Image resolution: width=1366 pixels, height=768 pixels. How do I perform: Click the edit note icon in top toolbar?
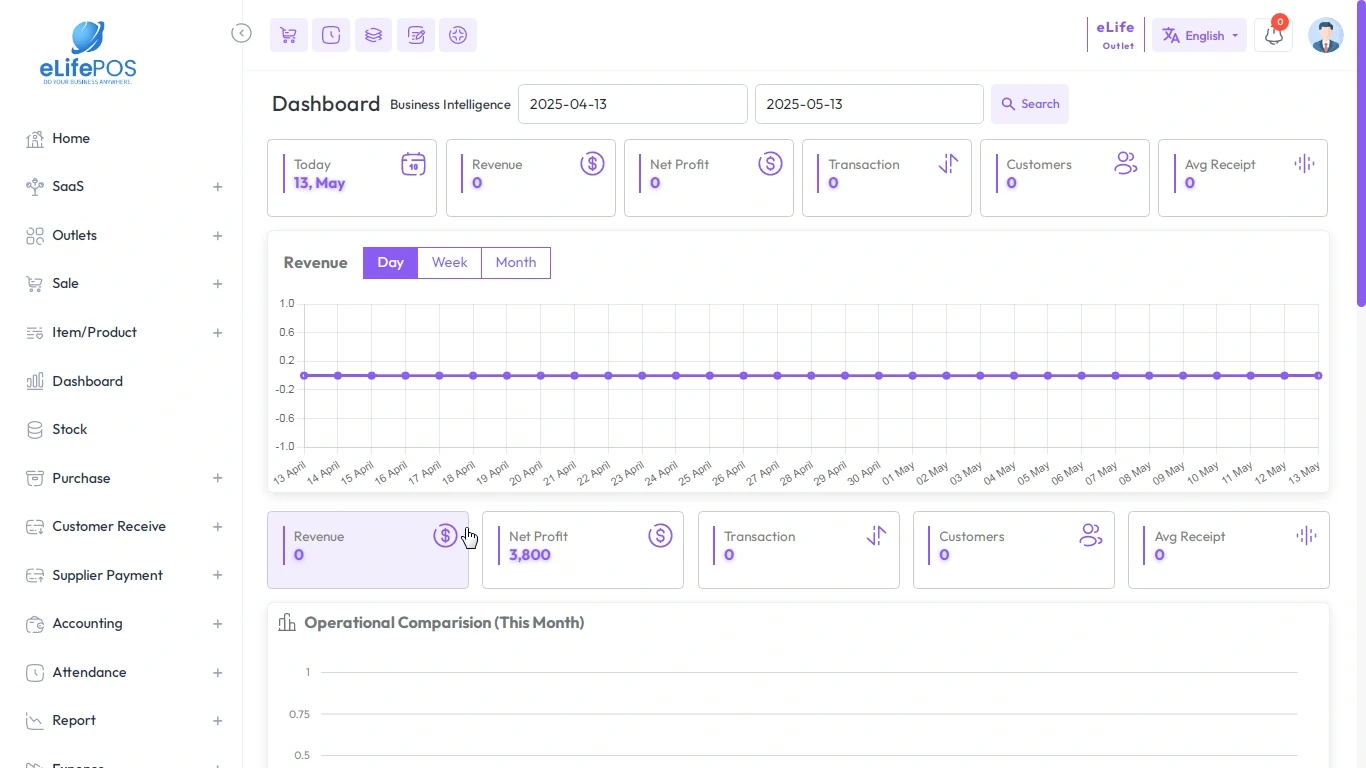(x=416, y=35)
